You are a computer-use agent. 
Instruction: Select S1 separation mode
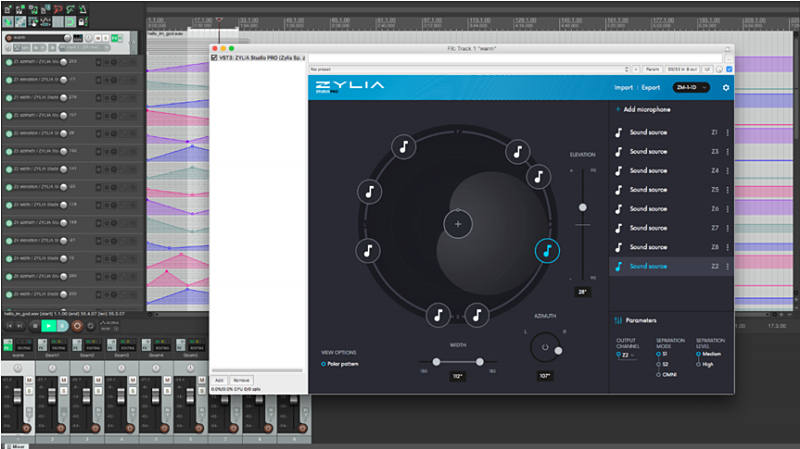click(x=662, y=354)
